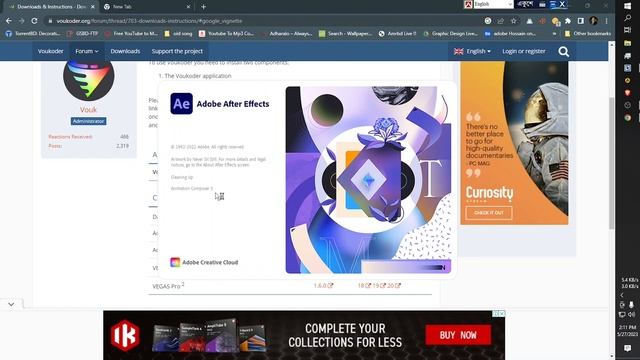
Task: Click the clock and date in the taskbar
Action: [628, 331]
